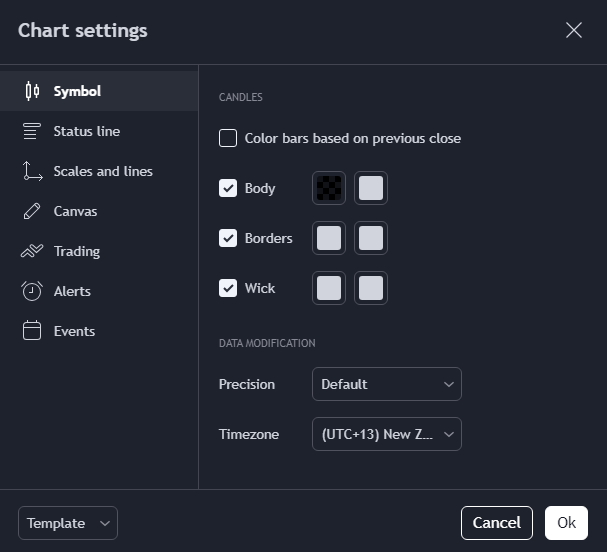Screen dimensions: 607x552
Task: Disable the Borders checkbox
Action: coord(228,238)
